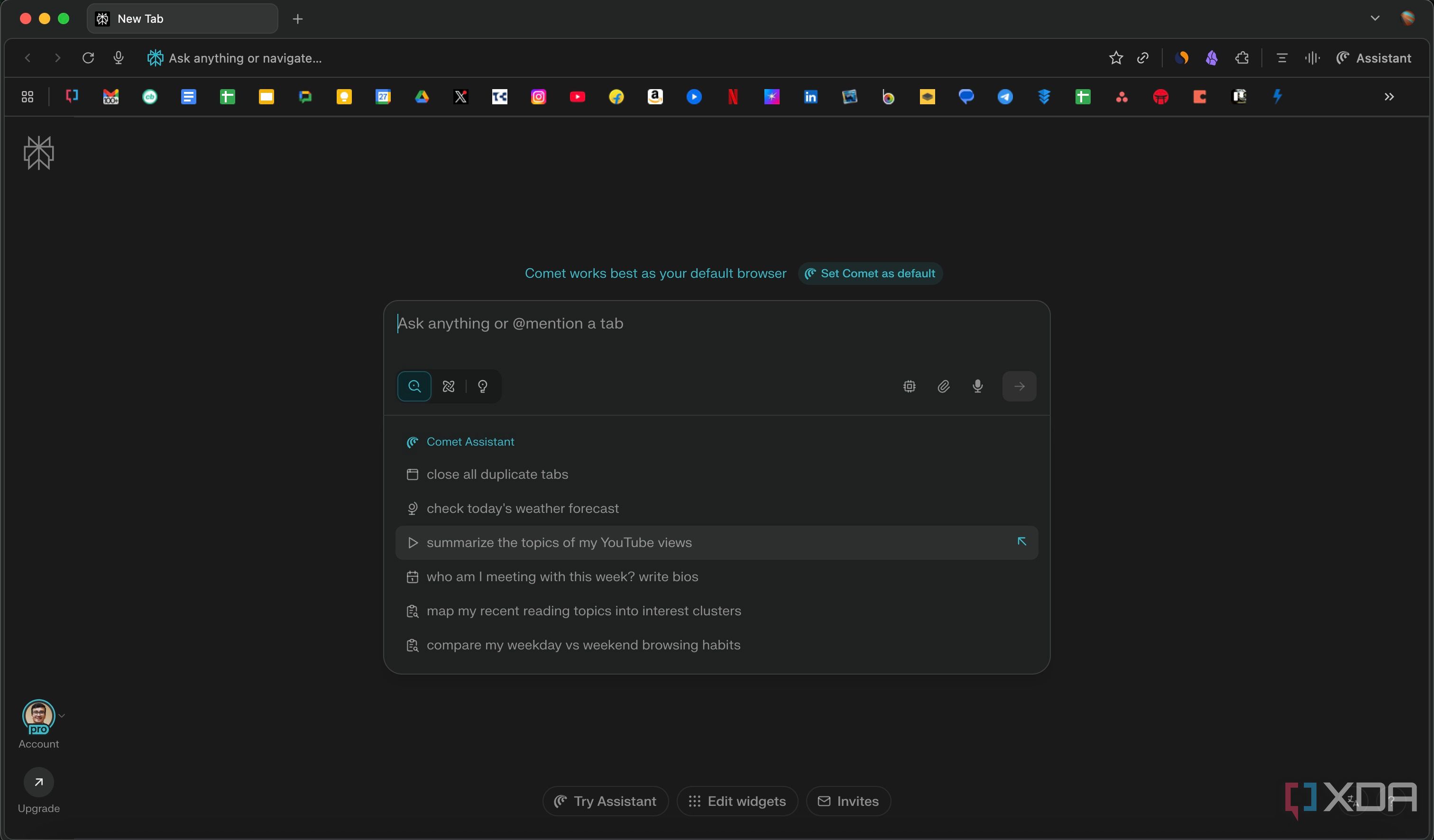The height and width of the screenshot is (840, 1434).
Task: Select the Search mode toggle
Action: (x=414, y=386)
